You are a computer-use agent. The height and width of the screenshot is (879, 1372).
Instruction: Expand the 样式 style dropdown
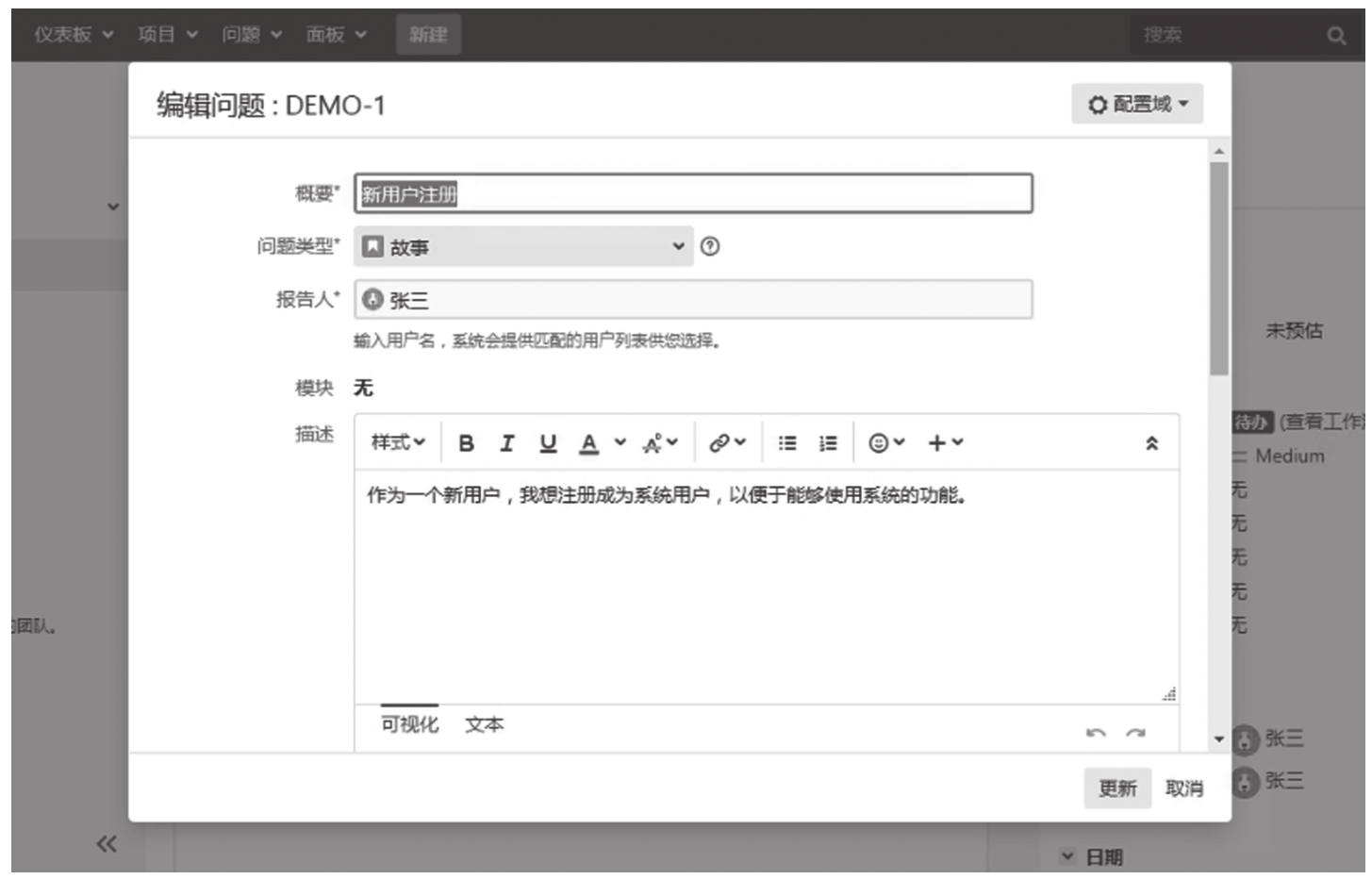tap(398, 442)
